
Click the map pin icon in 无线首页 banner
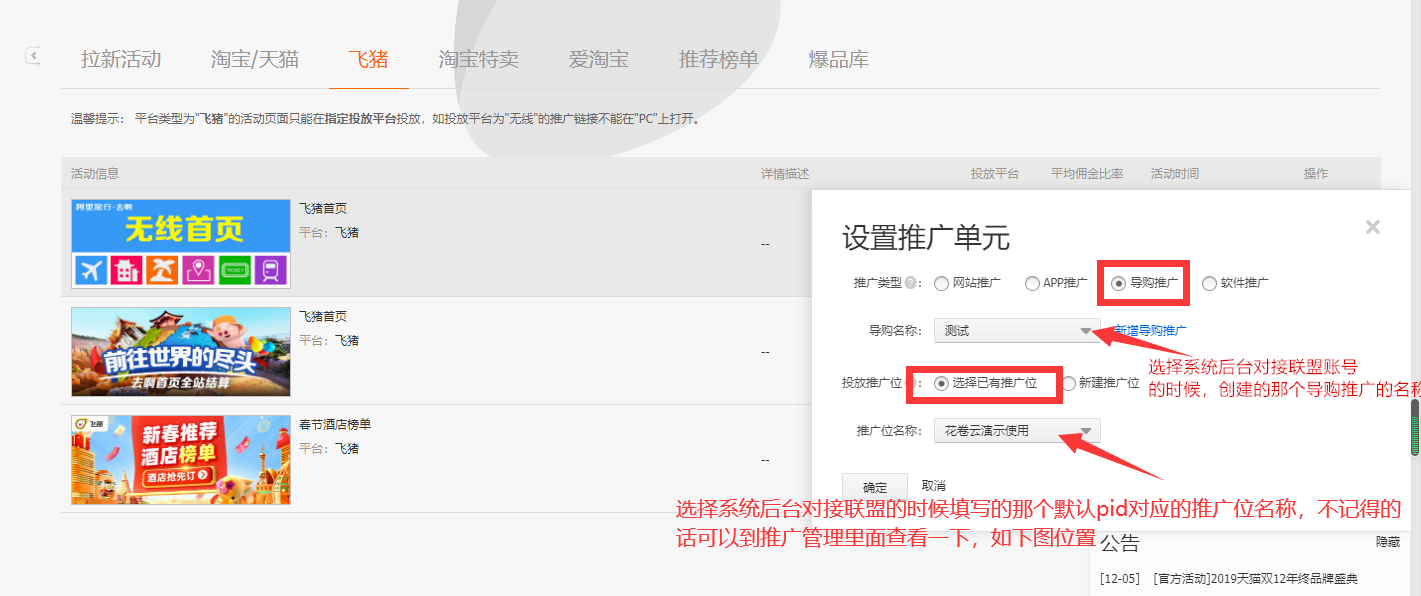(198, 270)
